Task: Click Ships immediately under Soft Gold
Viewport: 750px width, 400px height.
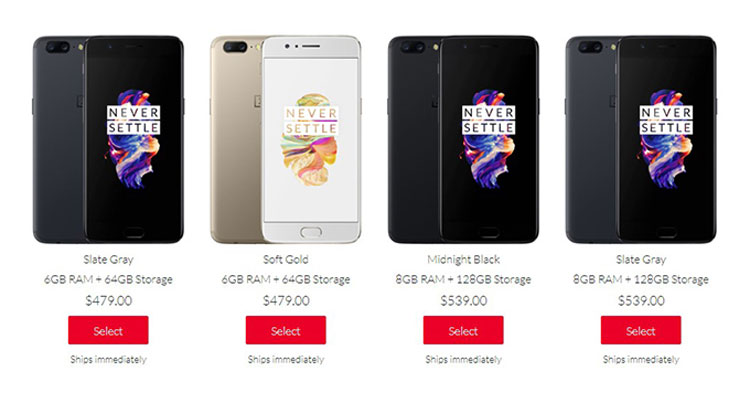Action: point(286,359)
